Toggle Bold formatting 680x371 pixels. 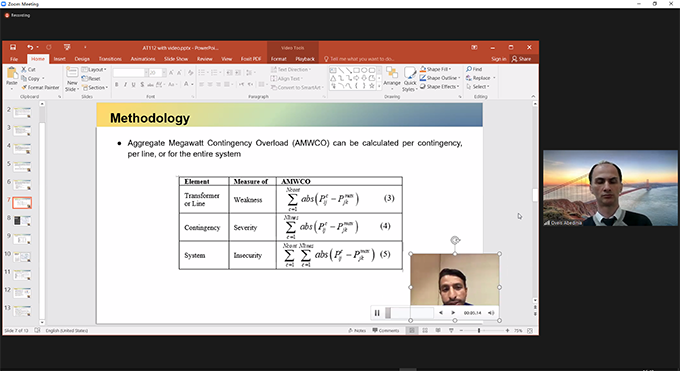click(116, 85)
